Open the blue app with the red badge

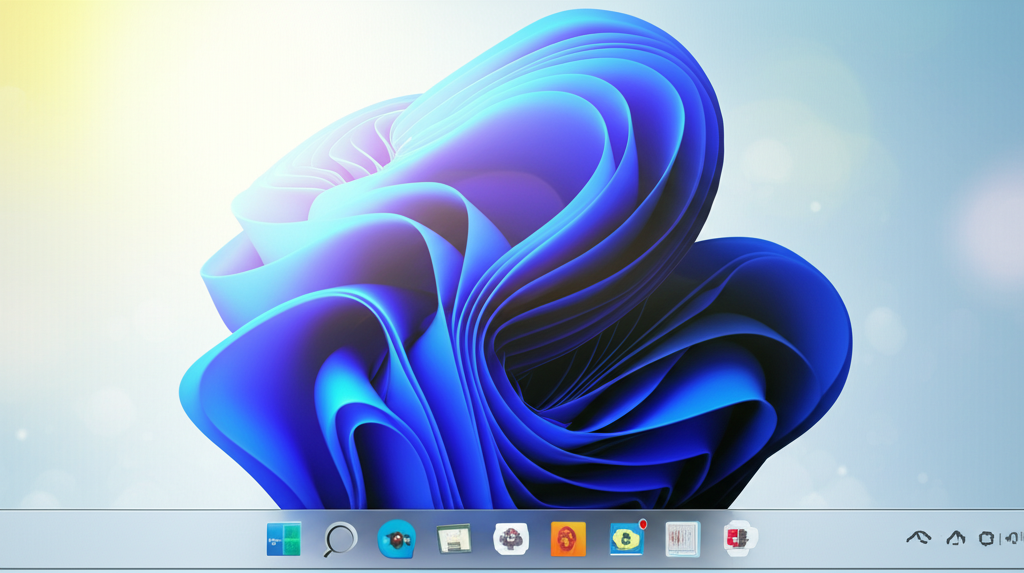click(x=626, y=540)
